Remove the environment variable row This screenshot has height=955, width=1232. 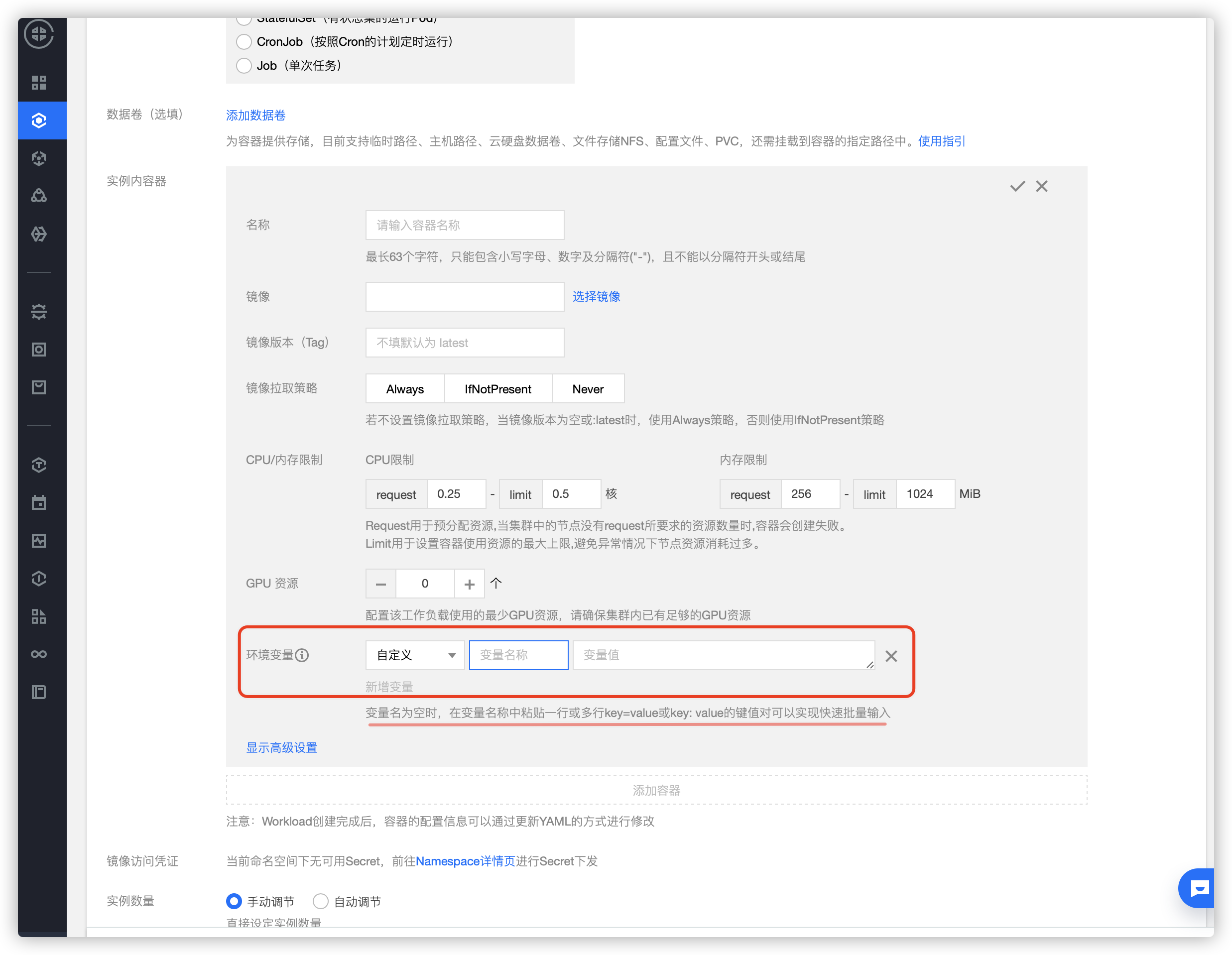(x=891, y=656)
